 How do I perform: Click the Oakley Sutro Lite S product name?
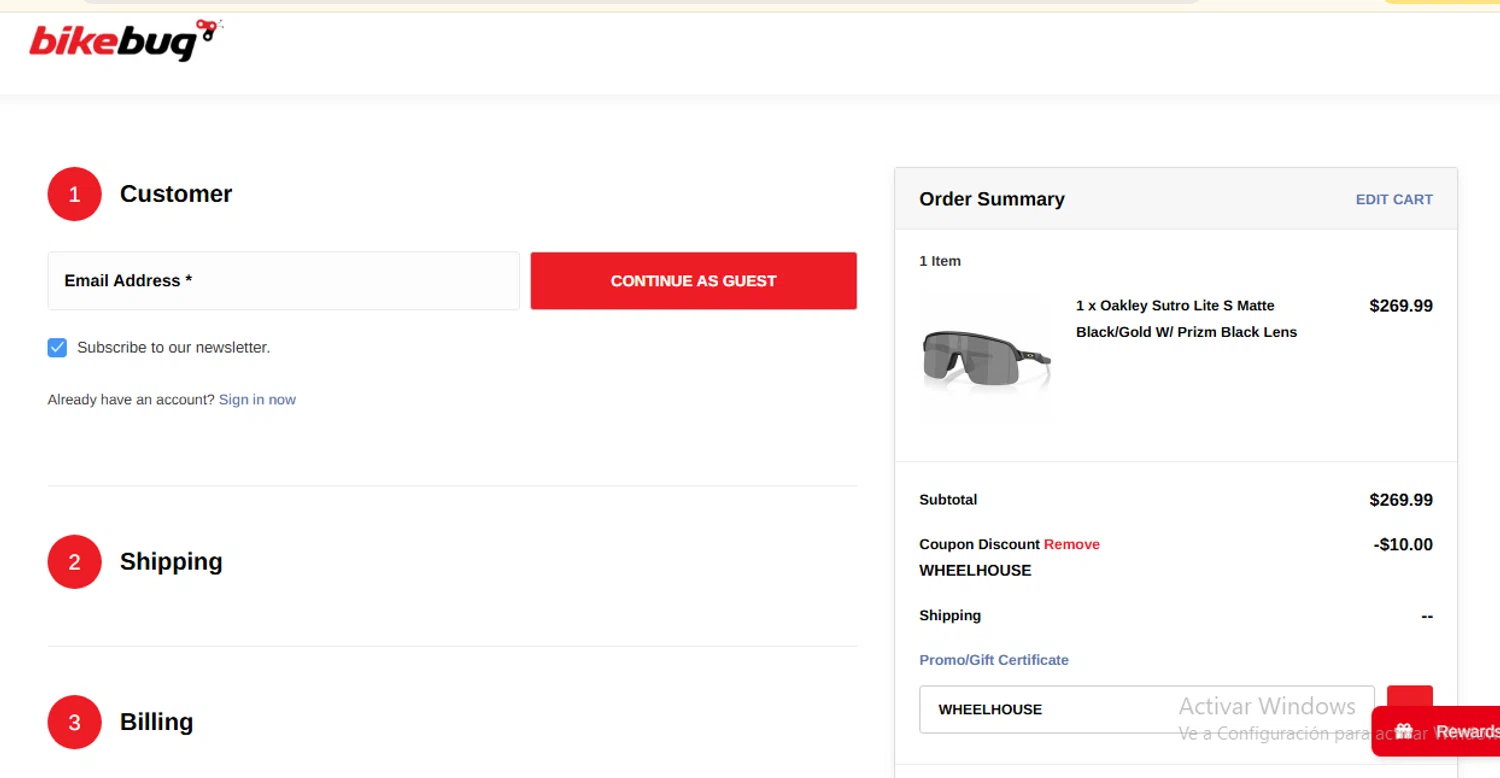point(1186,319)
